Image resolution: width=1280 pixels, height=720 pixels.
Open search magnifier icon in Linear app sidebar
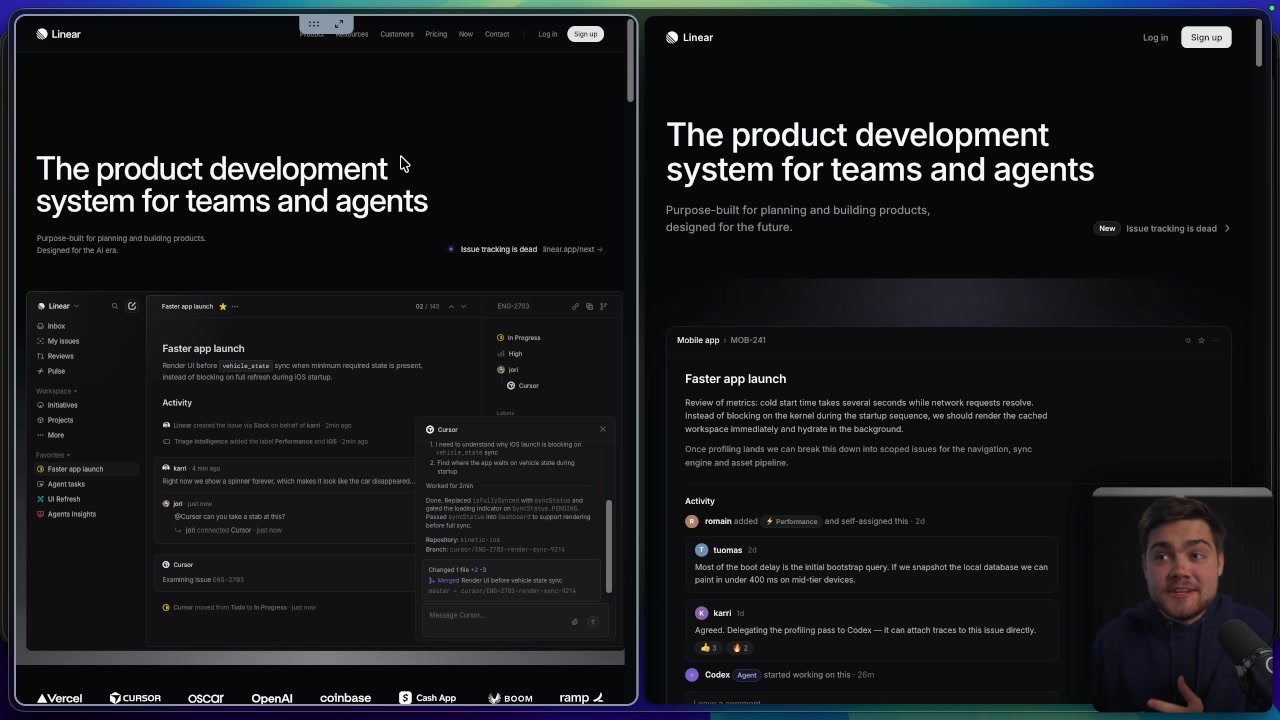coord(115,306)
